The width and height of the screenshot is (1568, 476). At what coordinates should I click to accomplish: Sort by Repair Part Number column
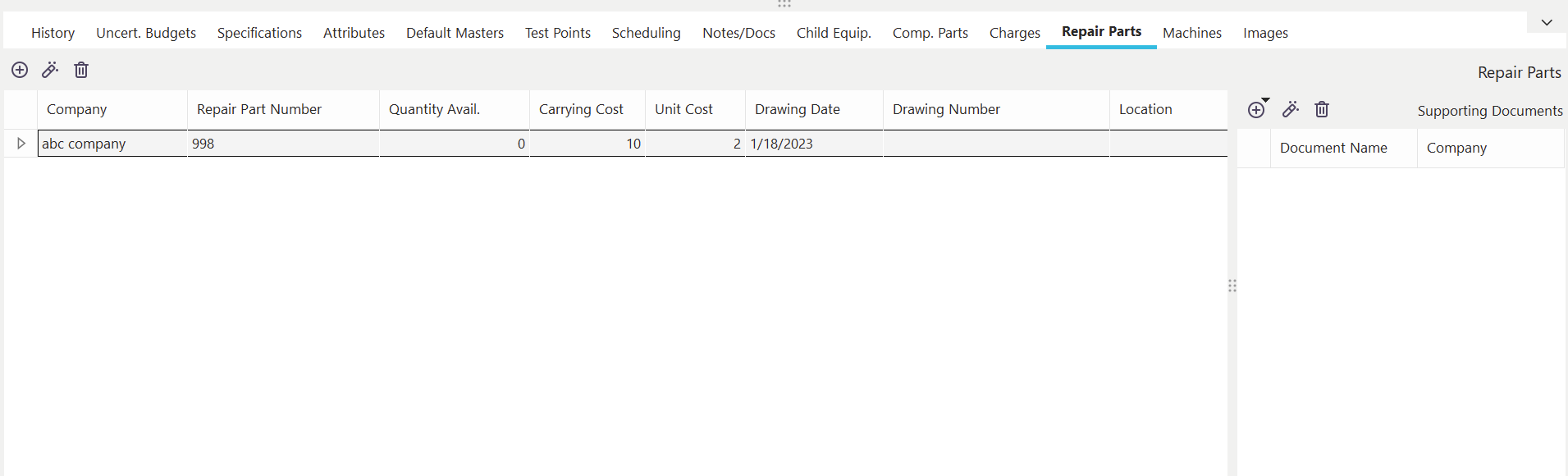pos(259,109)
